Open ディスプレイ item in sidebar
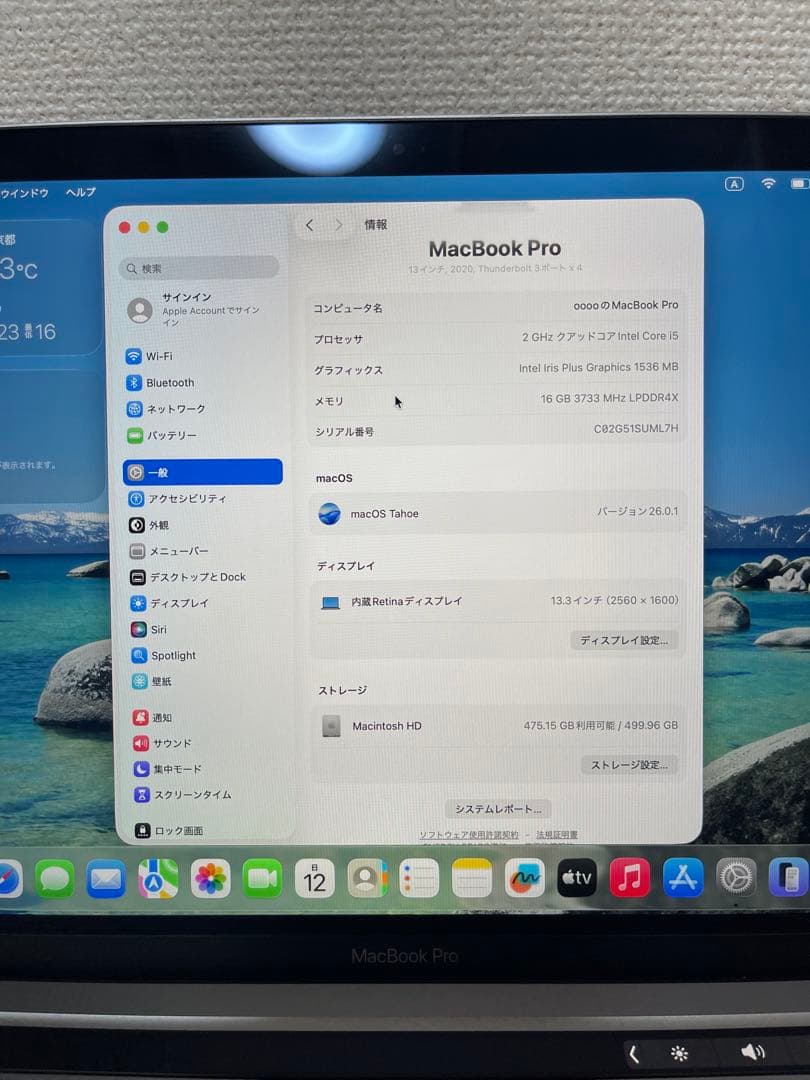The height and width of the screenshot is (1080, 810). coord(169,603)
